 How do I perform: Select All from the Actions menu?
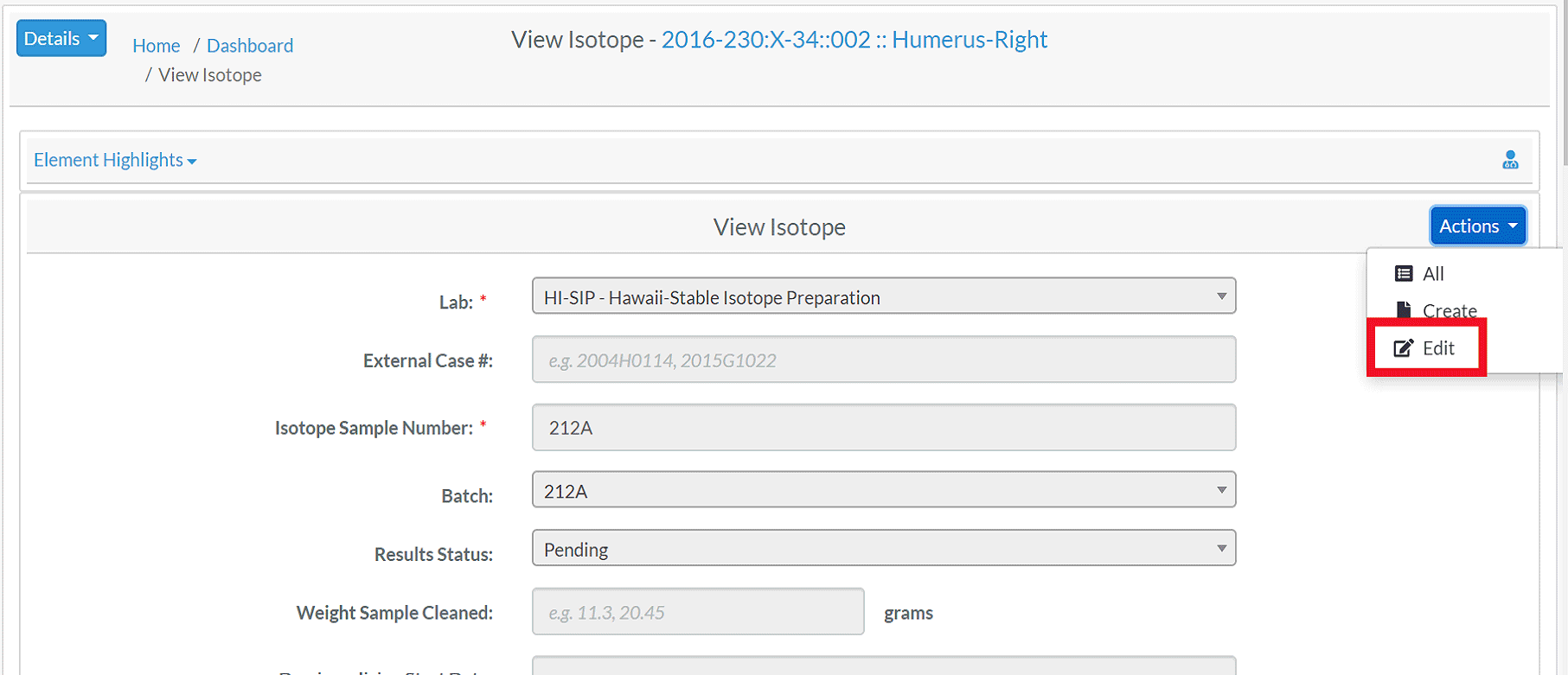pos(1433,274)
